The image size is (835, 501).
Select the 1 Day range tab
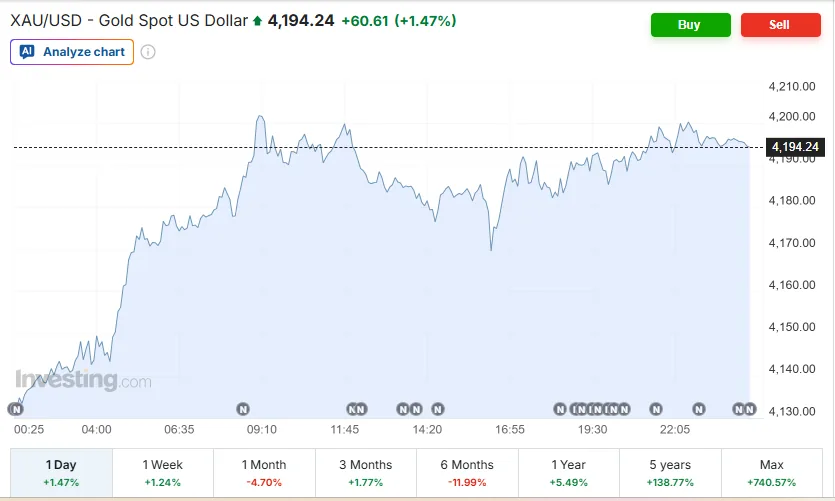pos(61,473)
